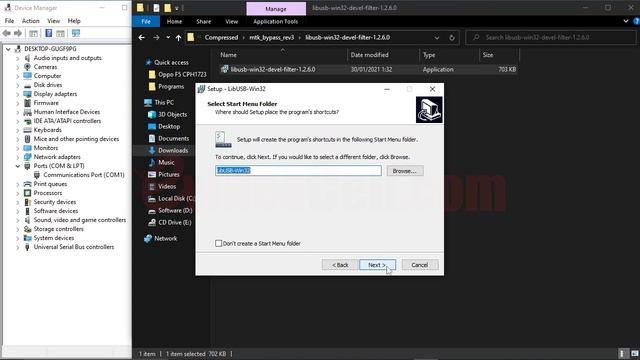Image resolution: width=640 pixels, height=360 pixels.
Task: Select System devices icon
Action: tap(27, 238)
